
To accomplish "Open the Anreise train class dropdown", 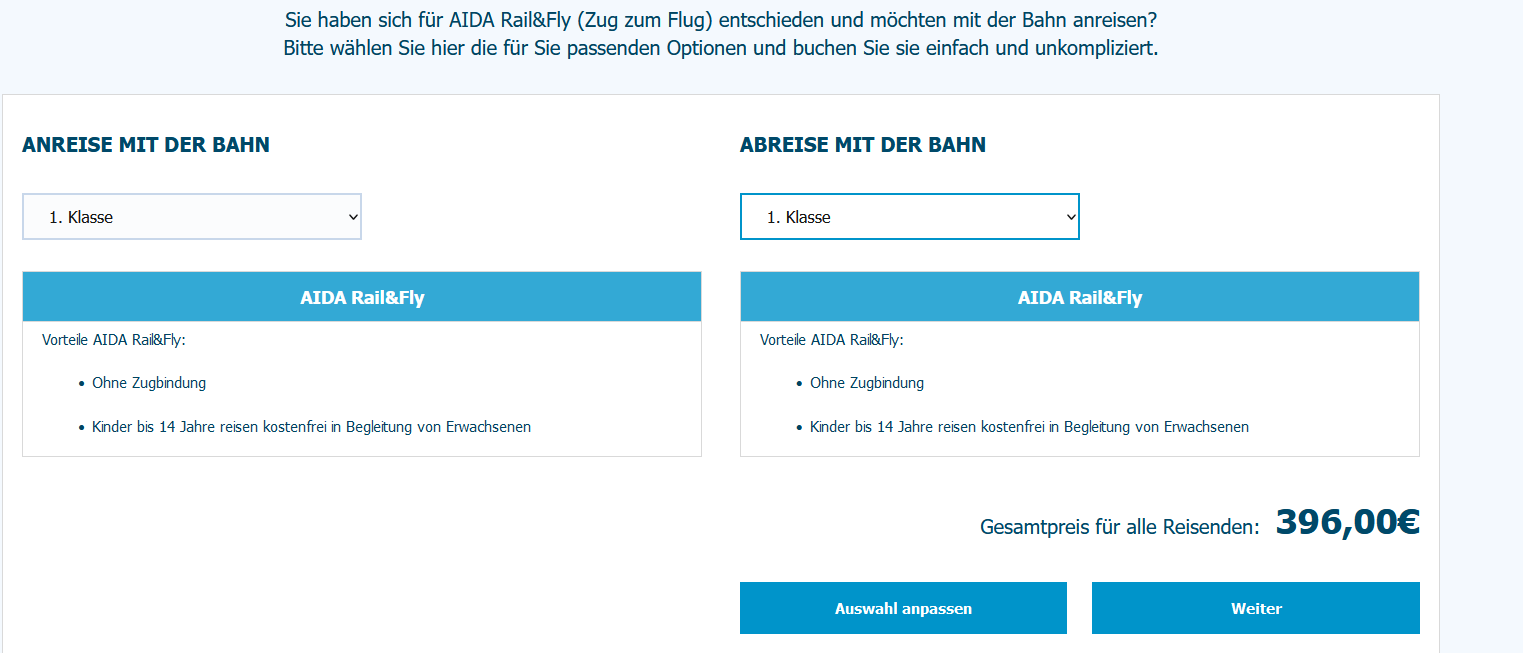I will point(191,217).
